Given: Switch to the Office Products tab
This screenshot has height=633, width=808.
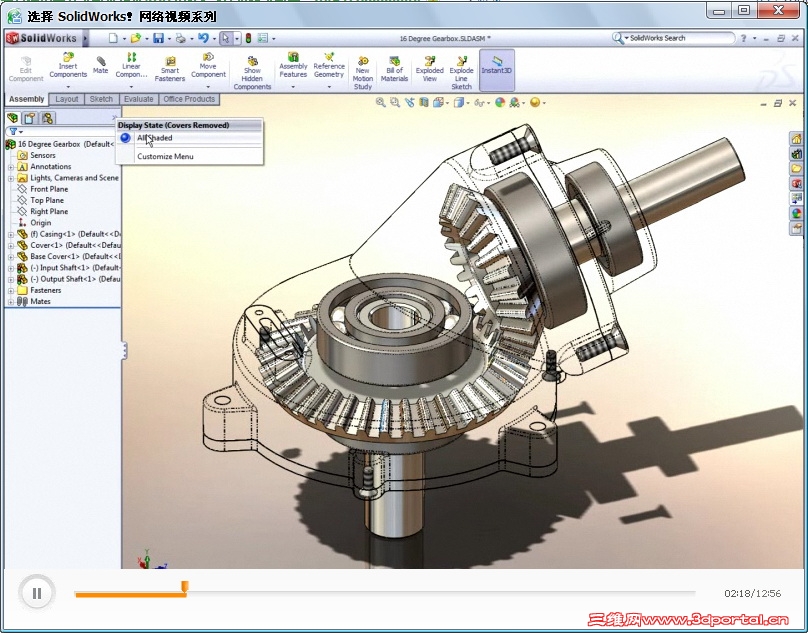Looking at the screenshot, I should [189, 99].
